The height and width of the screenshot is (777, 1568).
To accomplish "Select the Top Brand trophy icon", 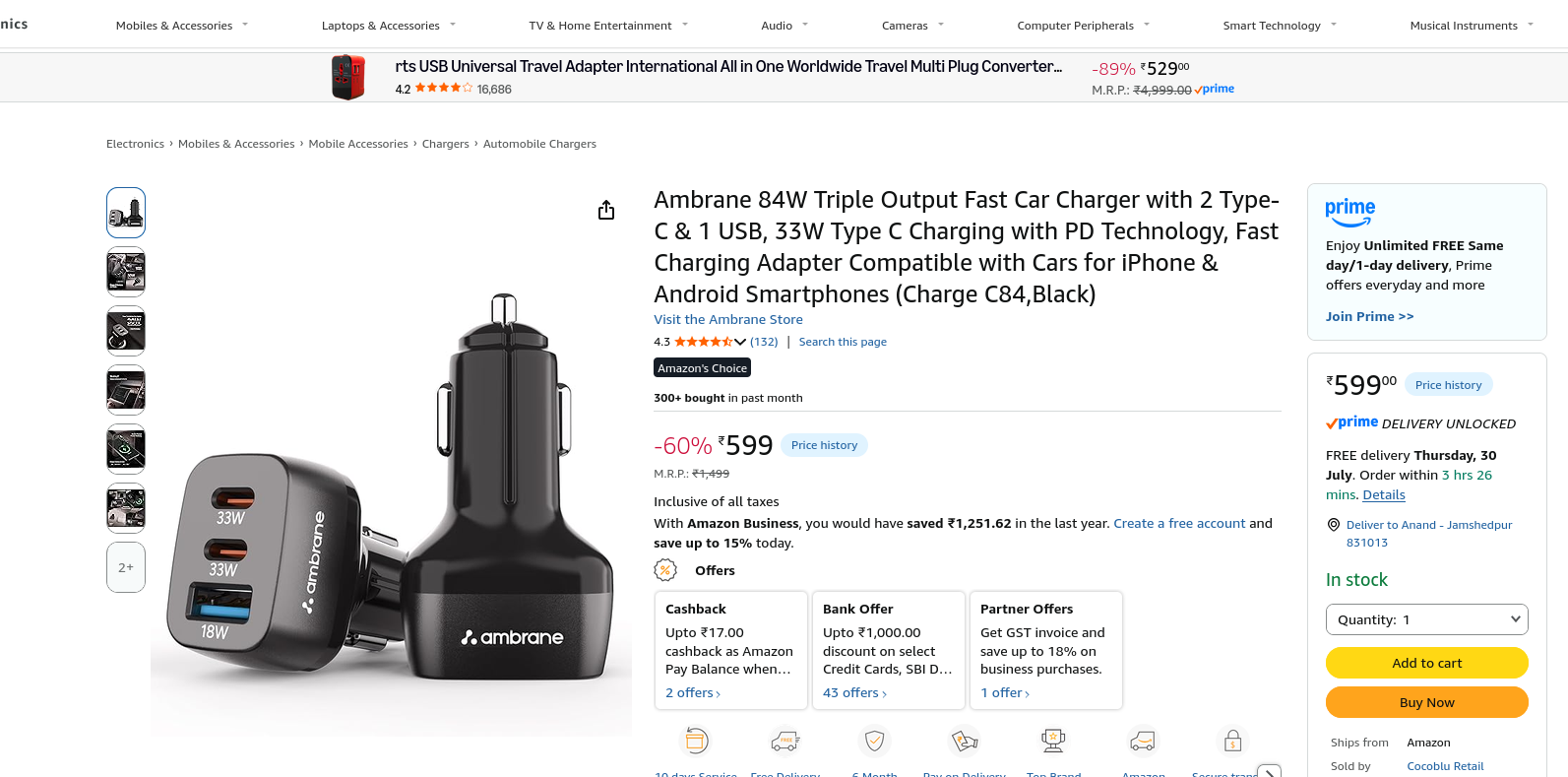I will pyautogui.click(x=1053, y=740).
